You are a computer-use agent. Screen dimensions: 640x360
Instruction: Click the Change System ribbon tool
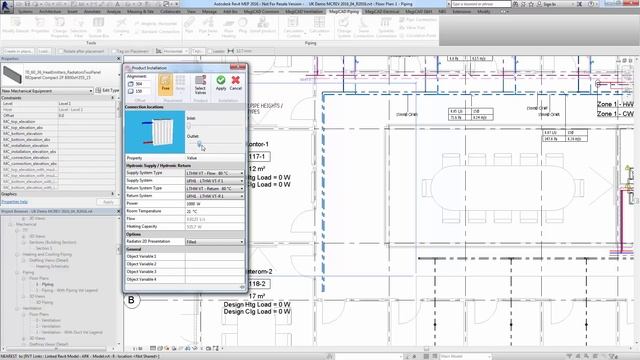(x=344, y=28)
